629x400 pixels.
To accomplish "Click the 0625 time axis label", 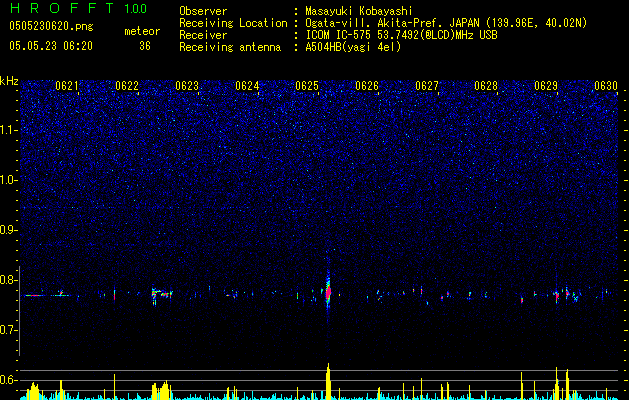I will point(307,86).
